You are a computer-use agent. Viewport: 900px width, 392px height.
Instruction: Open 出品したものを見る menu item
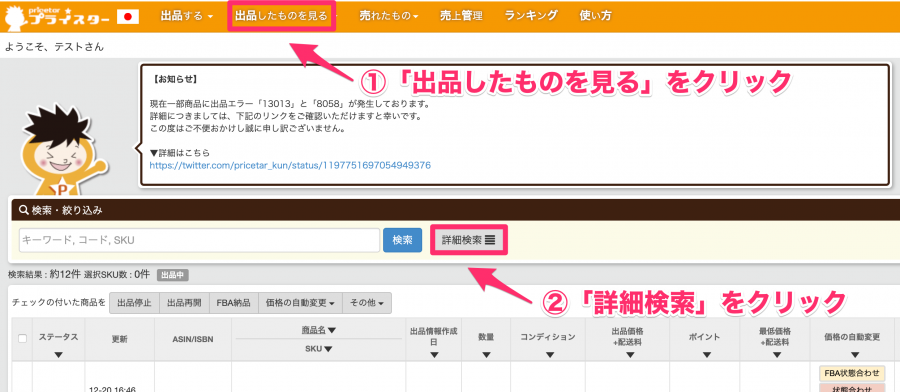pos(281,16)
